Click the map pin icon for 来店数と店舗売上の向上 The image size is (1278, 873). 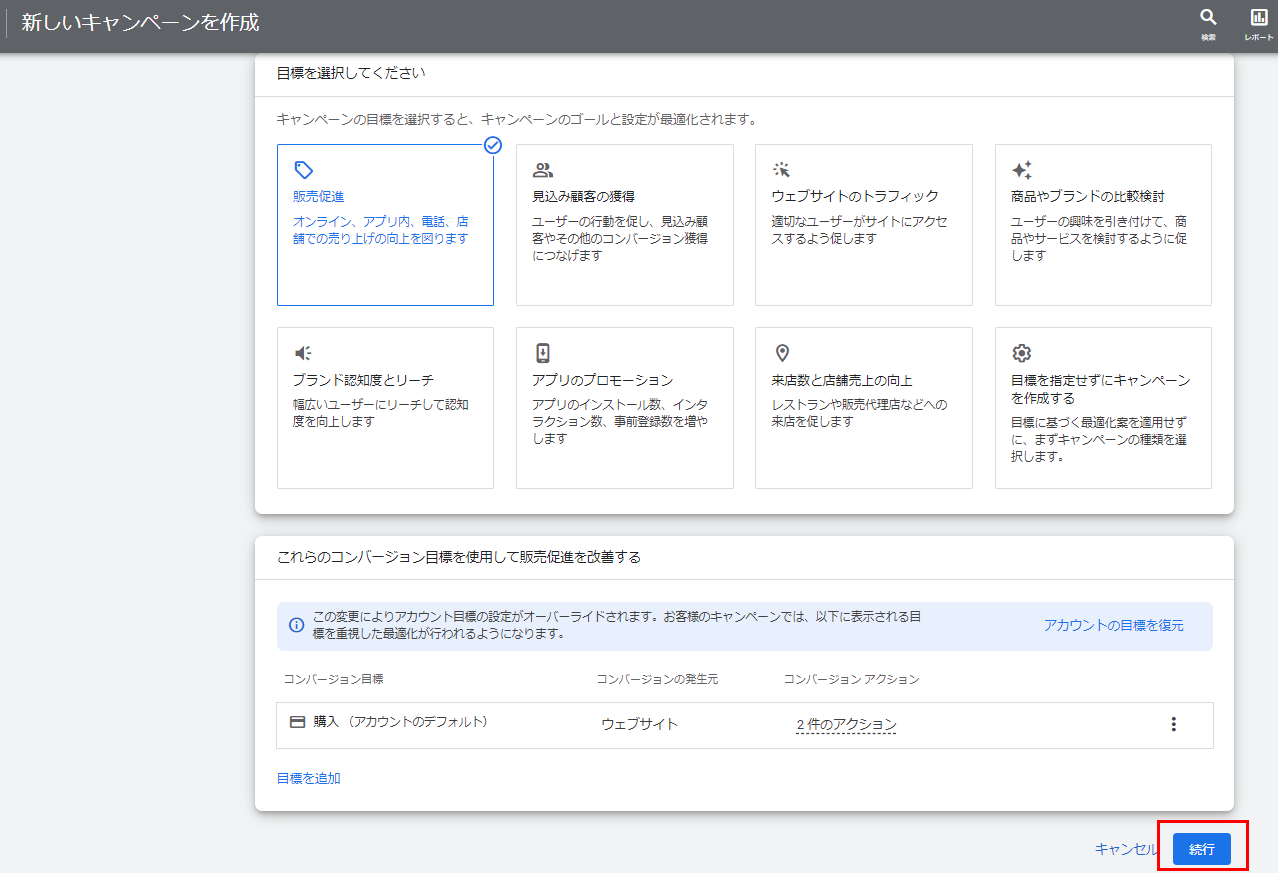(x=782, y=353)
